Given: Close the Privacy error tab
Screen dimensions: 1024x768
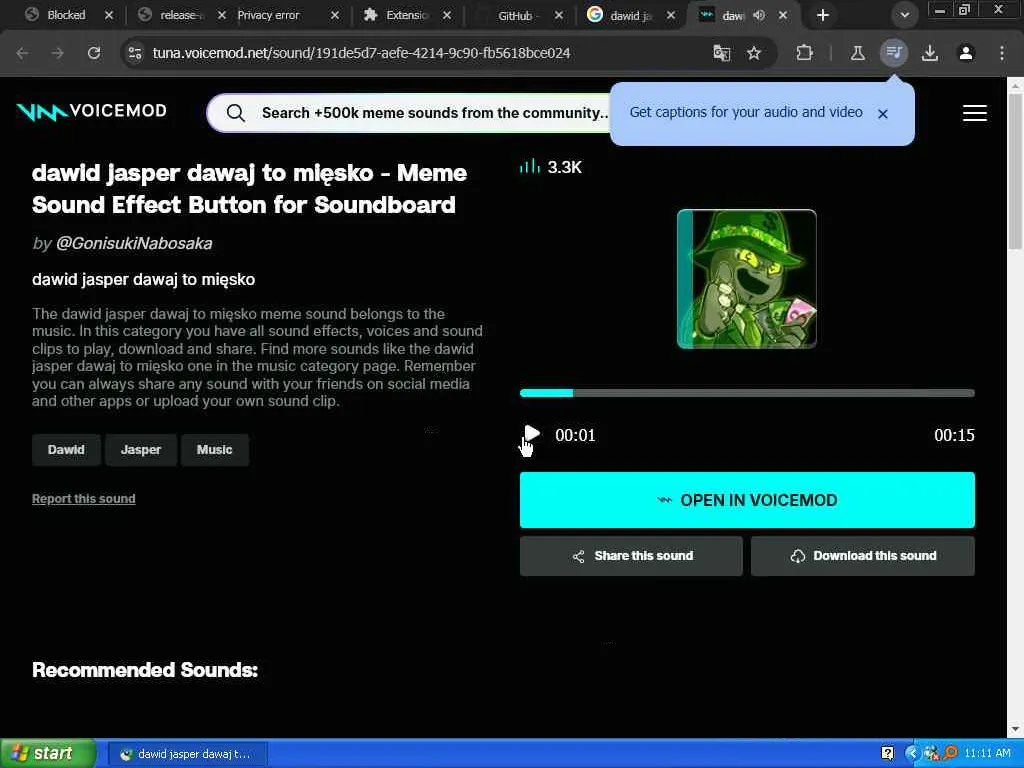Looking at the screenshot, I should click(335, 15).
